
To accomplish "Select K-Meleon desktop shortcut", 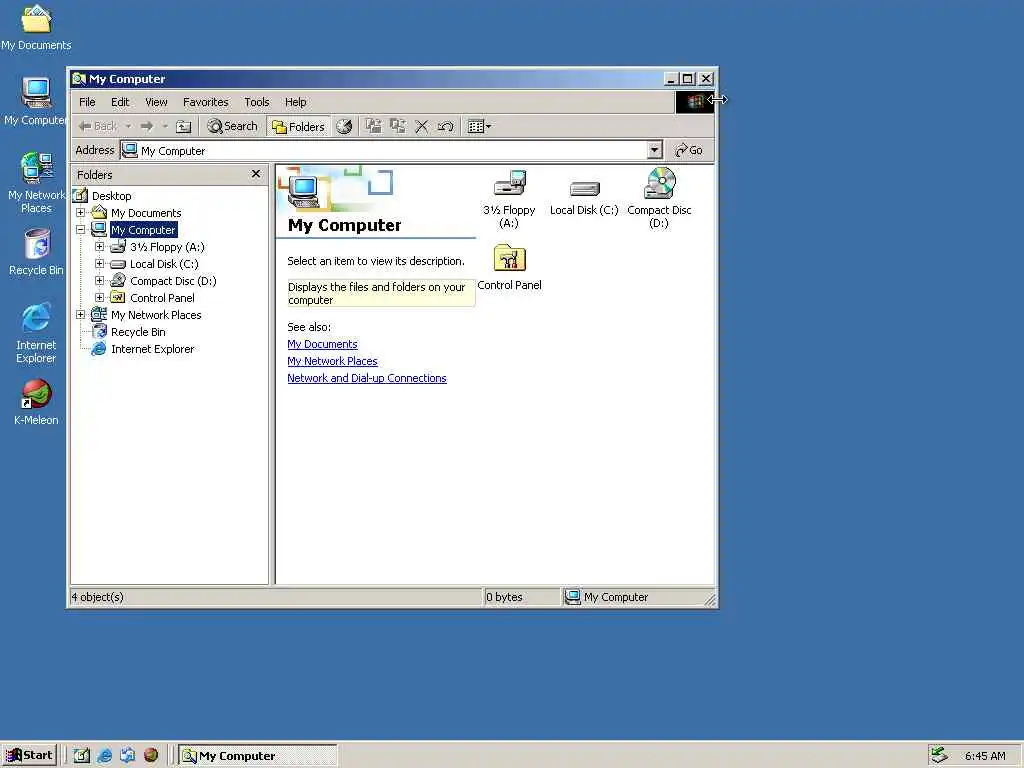I will [36, 402].
